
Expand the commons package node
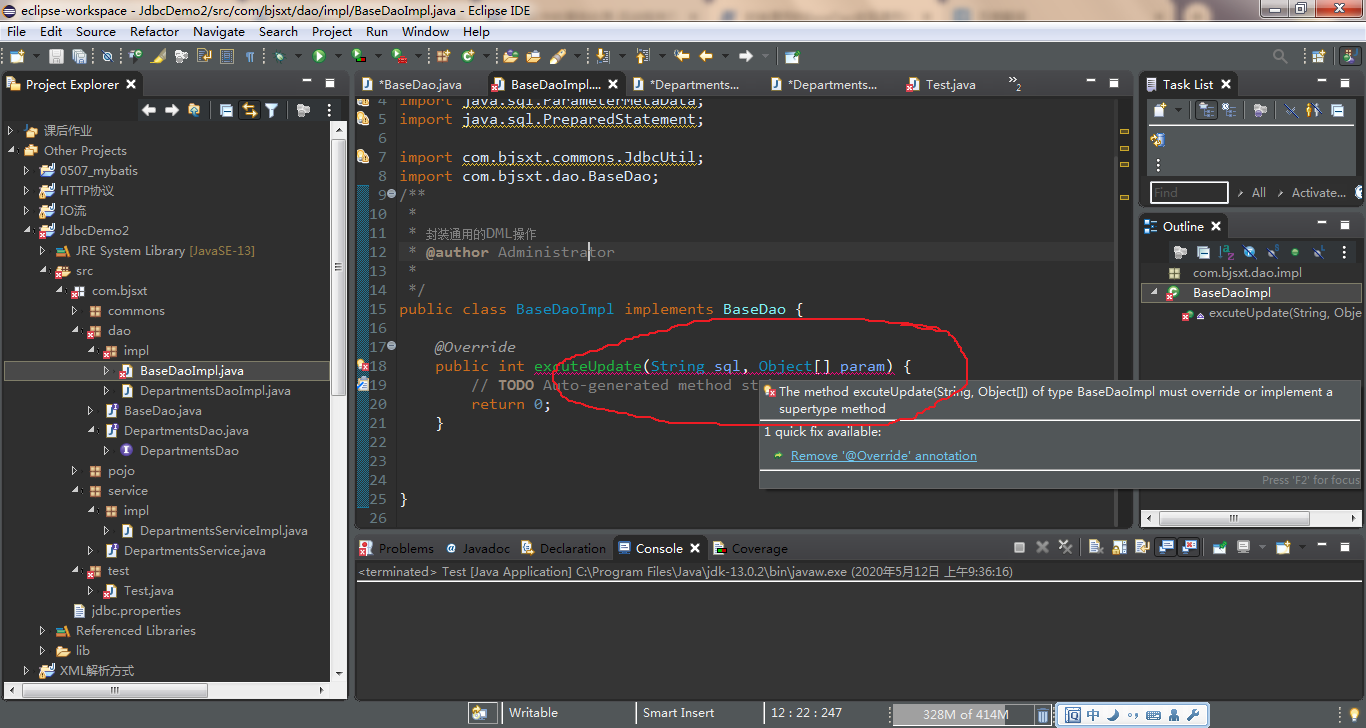[76, 310]
